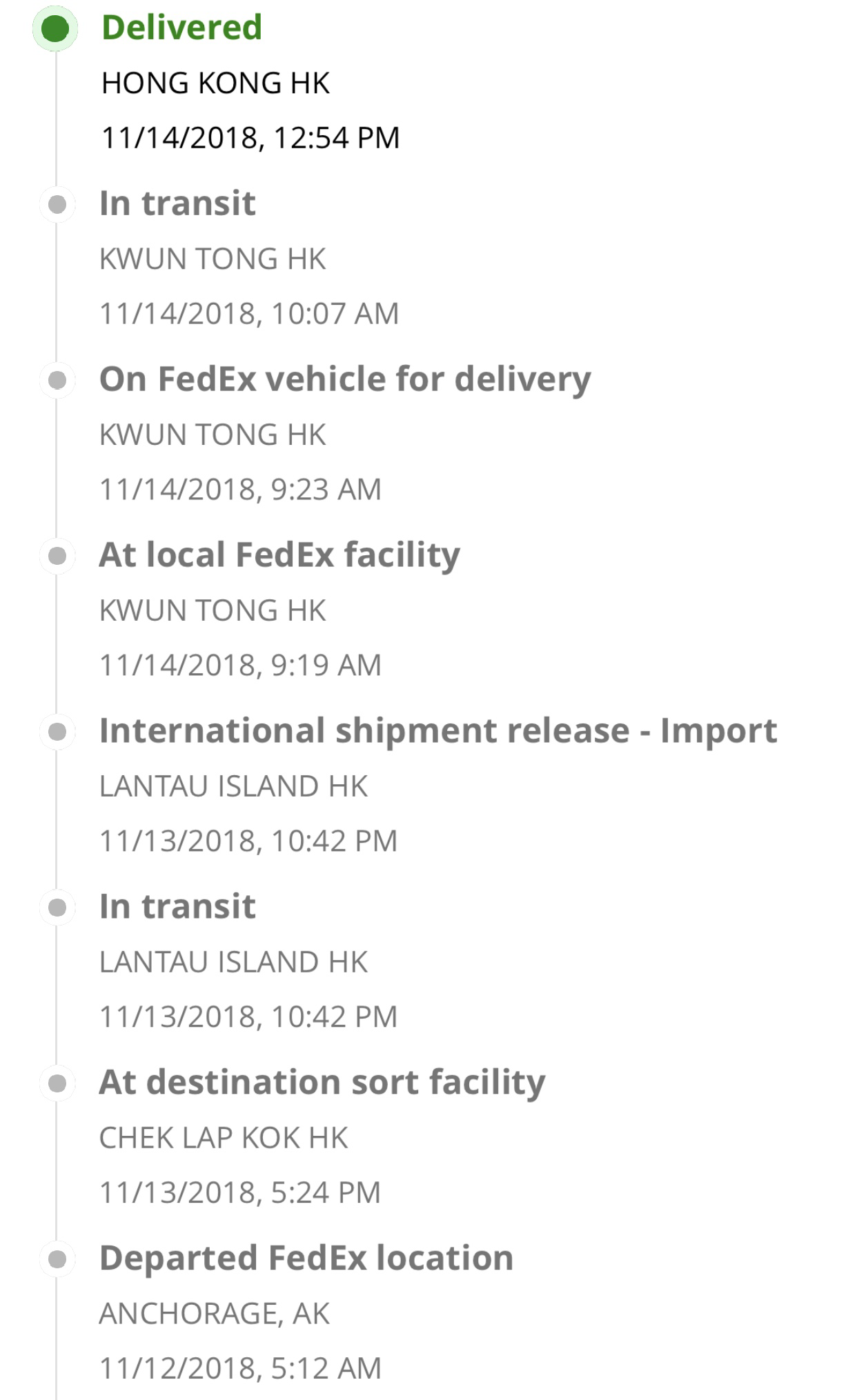Click the CHEK LAP KOK HK location
The image size is (857, 1400).
coord(224,1138)
